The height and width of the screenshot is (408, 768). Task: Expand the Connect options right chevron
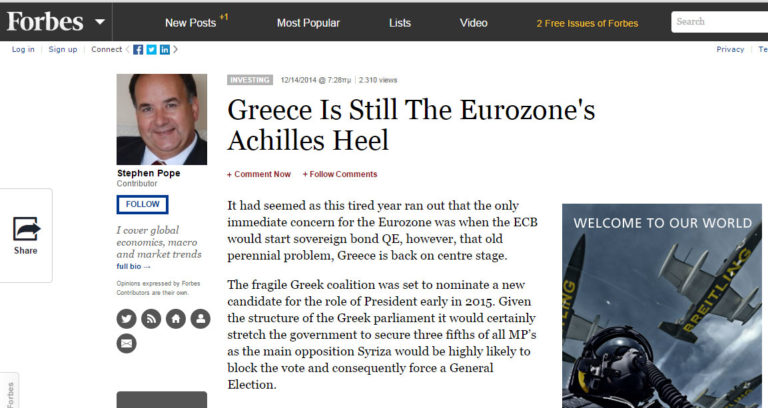point(176,49)
